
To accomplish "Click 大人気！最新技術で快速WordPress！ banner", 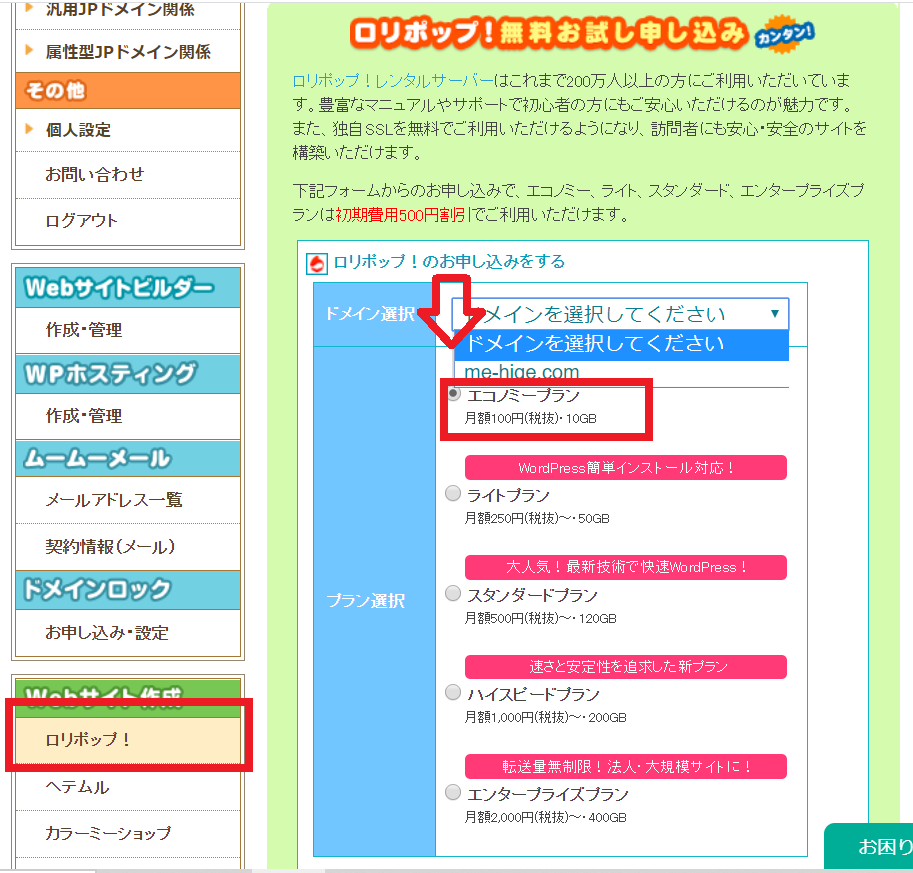I will tap(626, 567).
